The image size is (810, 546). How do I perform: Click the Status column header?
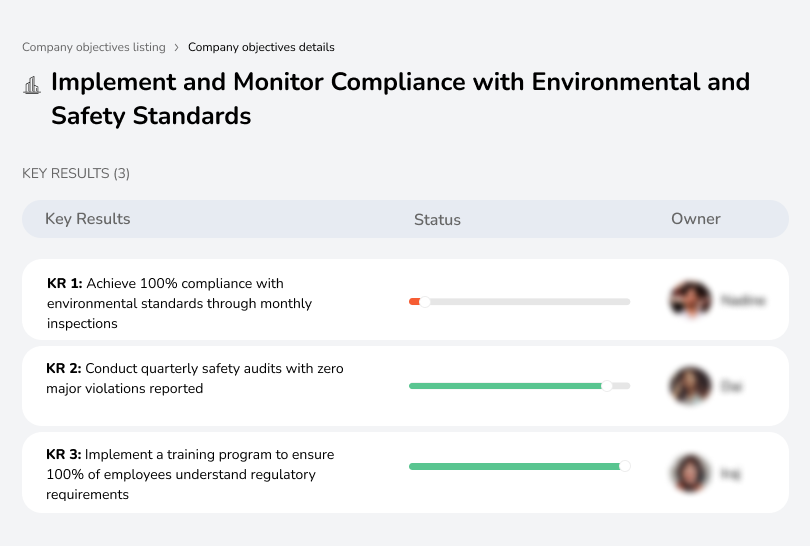[x=437, y=220]
